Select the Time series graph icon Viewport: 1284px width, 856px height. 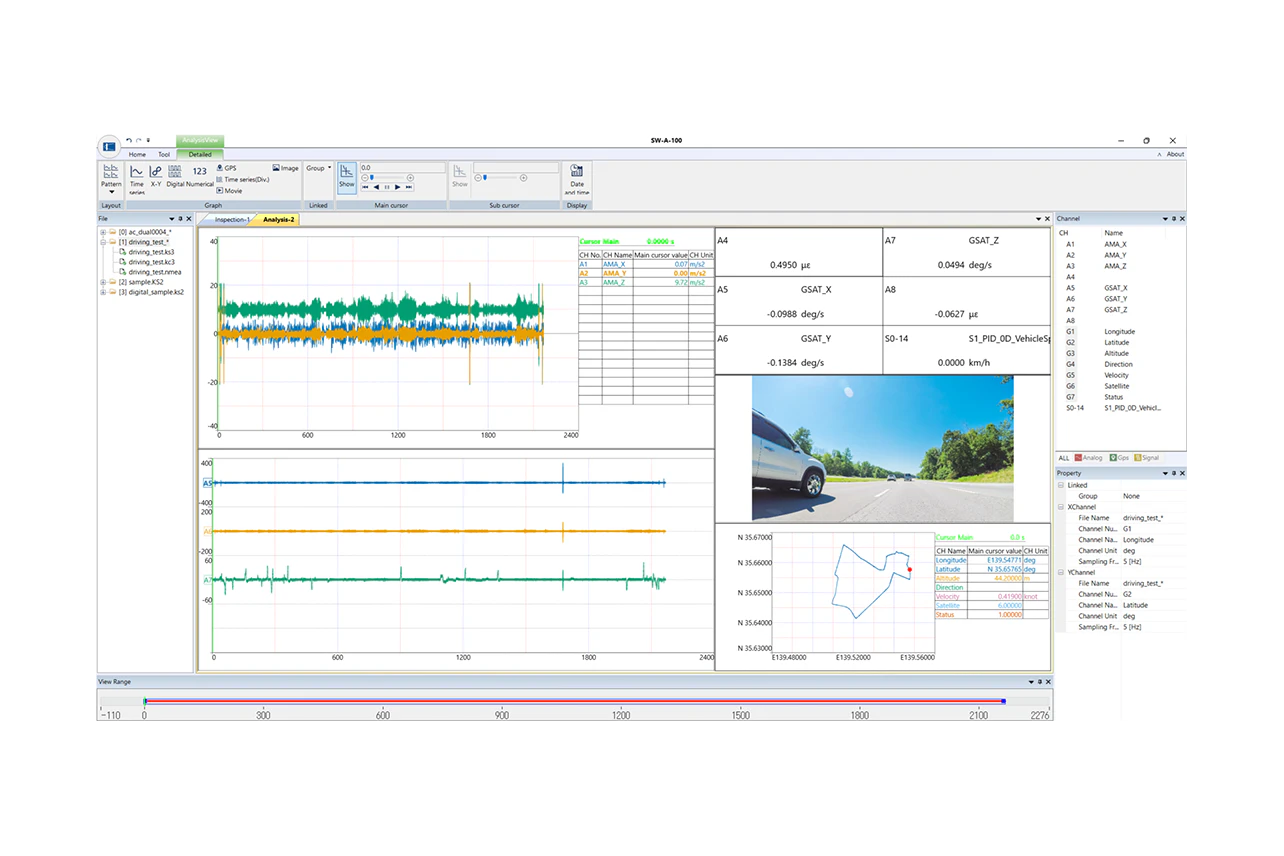tap(137, 173)
